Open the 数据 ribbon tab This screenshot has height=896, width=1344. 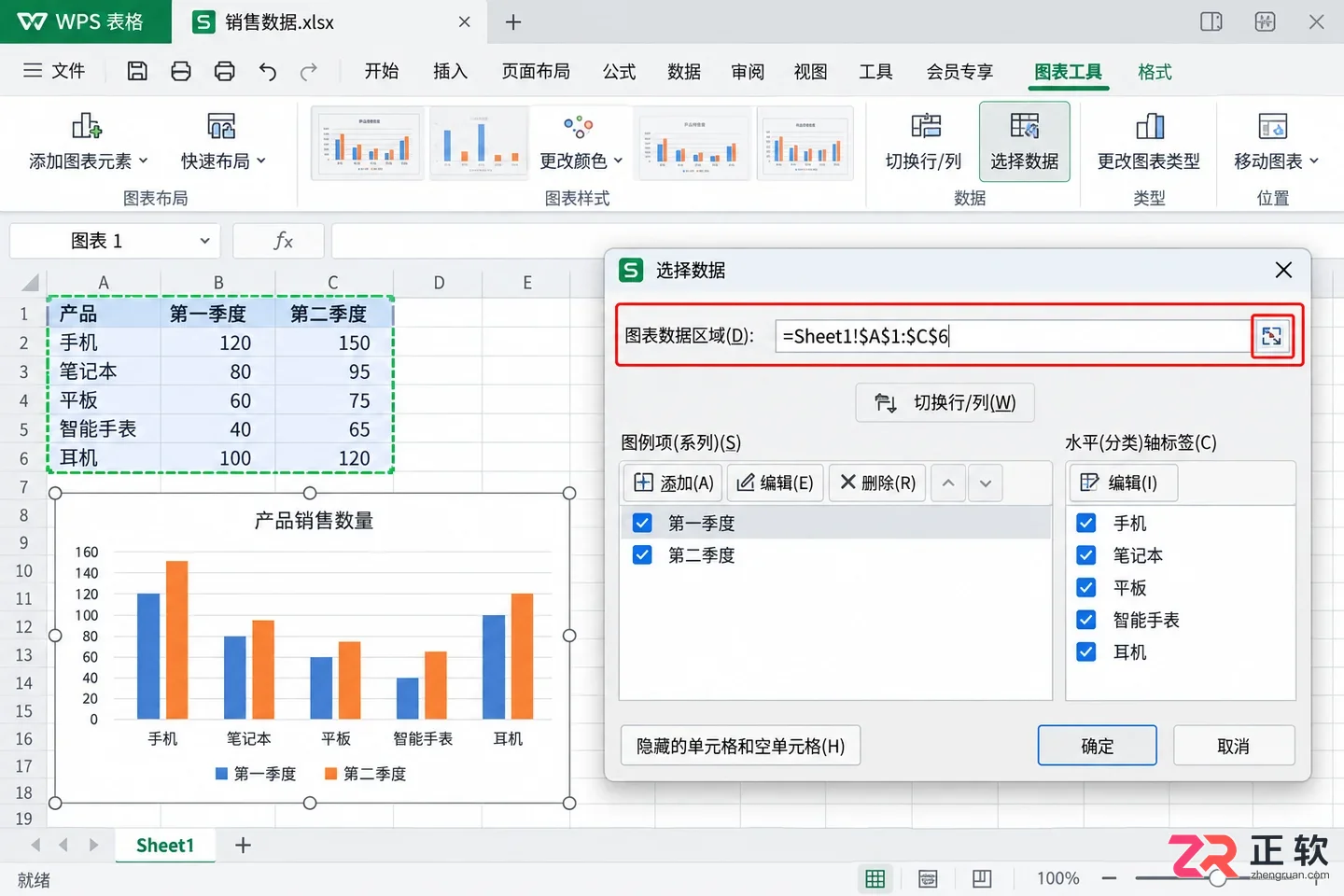coord(684,71)
